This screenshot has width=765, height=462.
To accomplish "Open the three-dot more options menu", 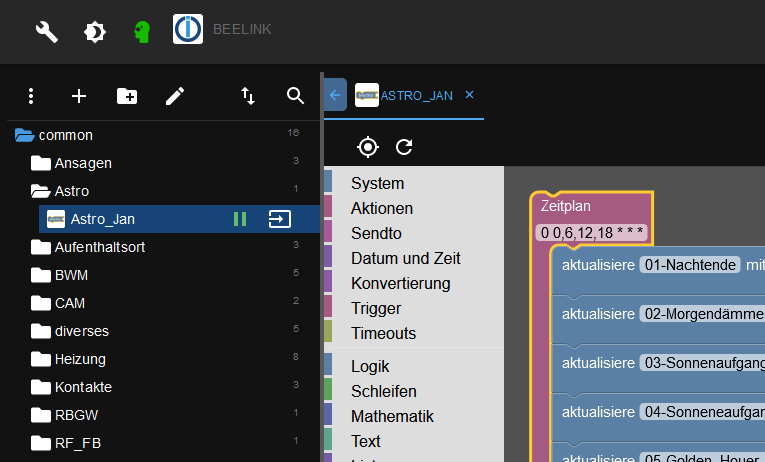I will (31, 96).
